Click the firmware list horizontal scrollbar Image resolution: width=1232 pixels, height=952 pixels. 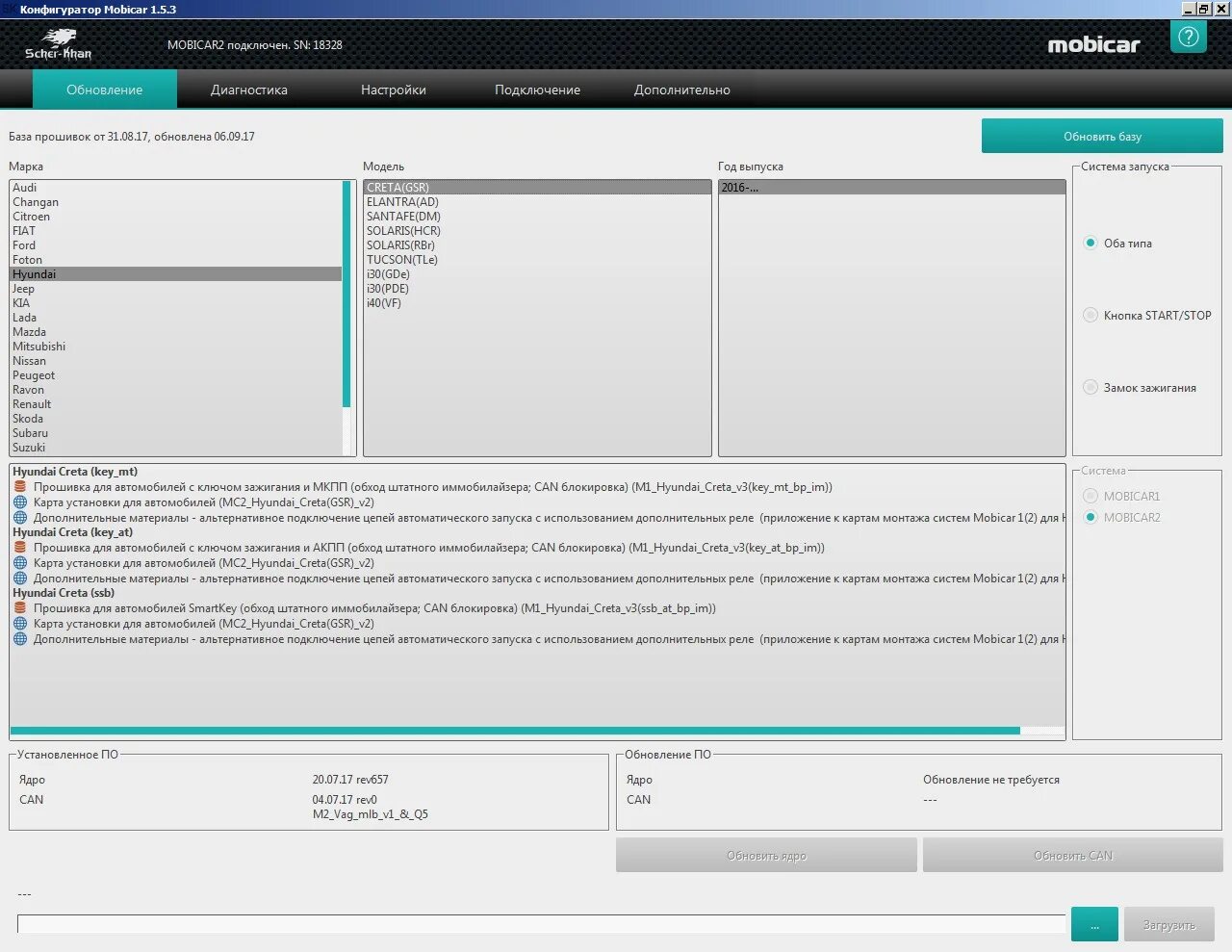tap(515, 731)
